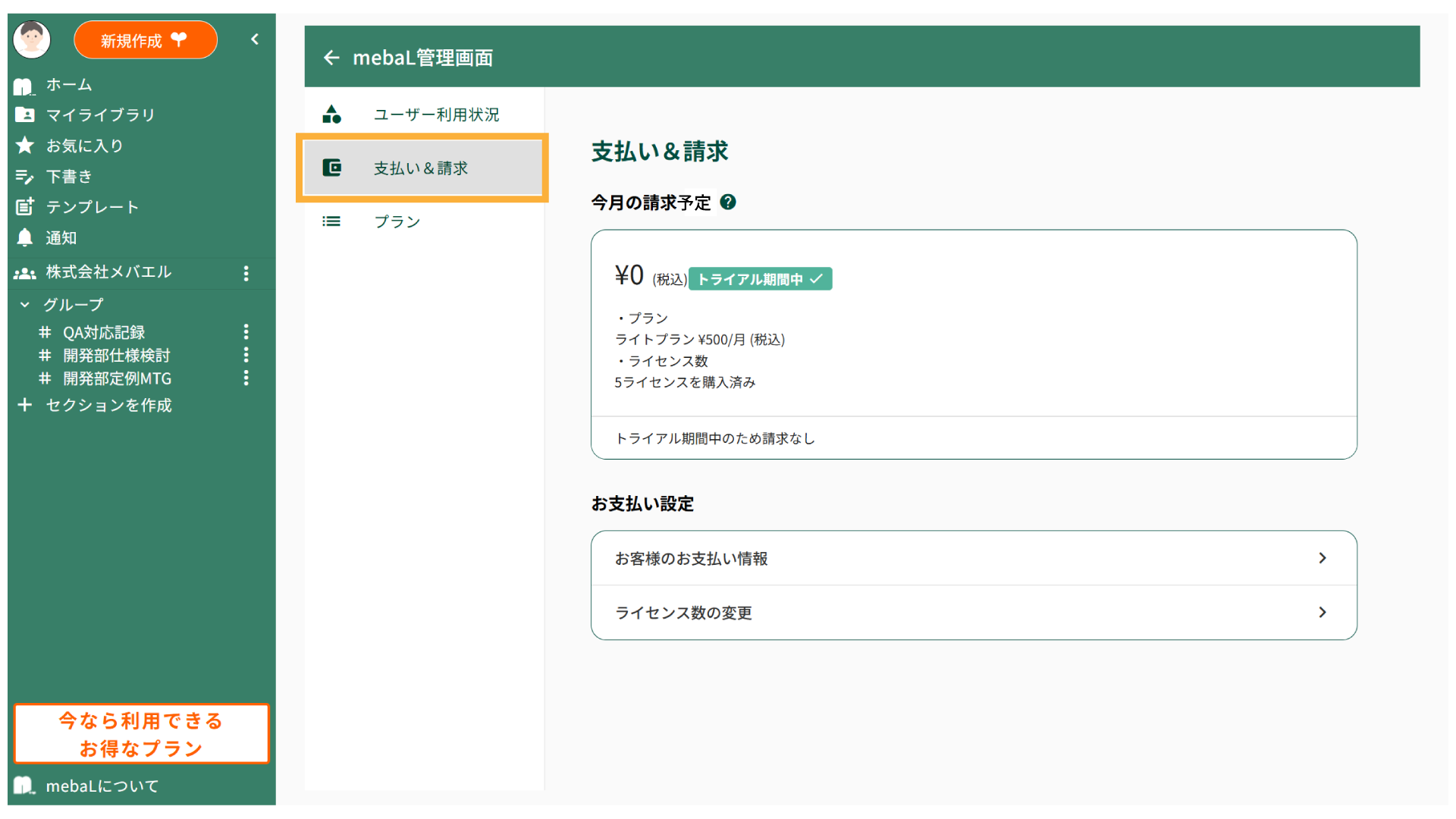Open お客様のお支払い情報 row
The width and height of the screenshot is (1456, 819).
pyautogui.click(x=974, y=558)
